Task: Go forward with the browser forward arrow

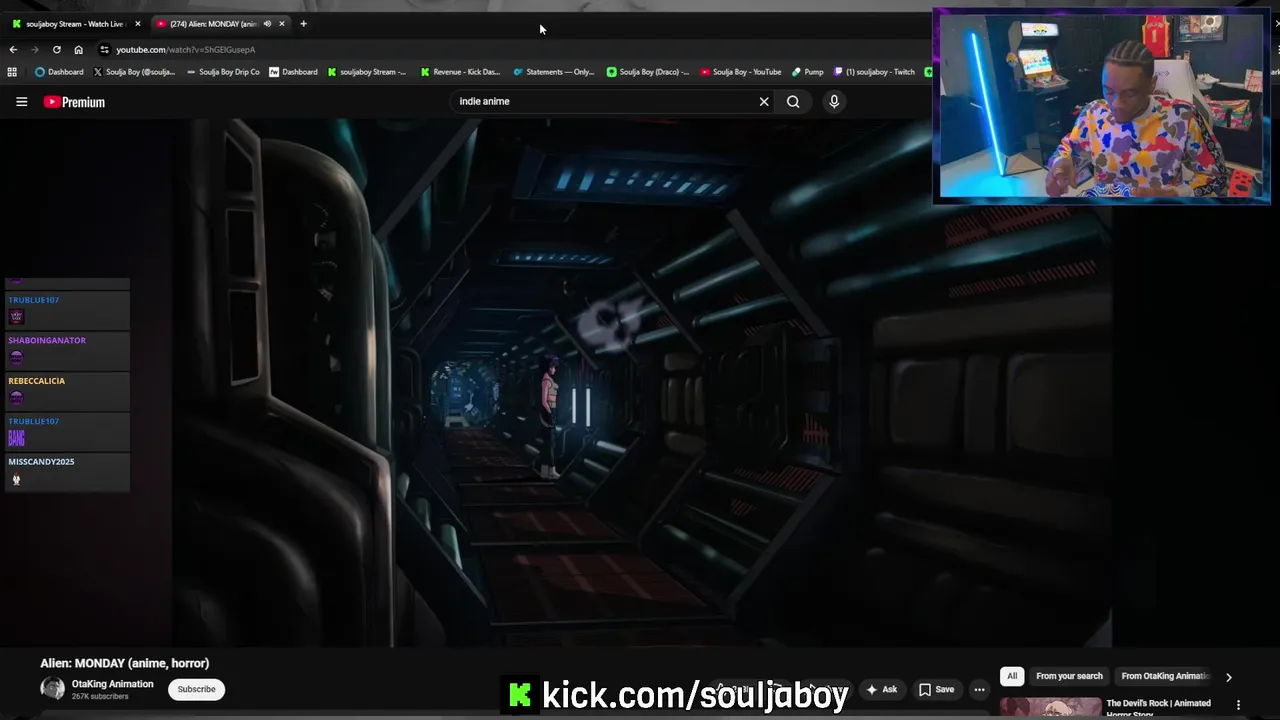Action: coord(34,49)
